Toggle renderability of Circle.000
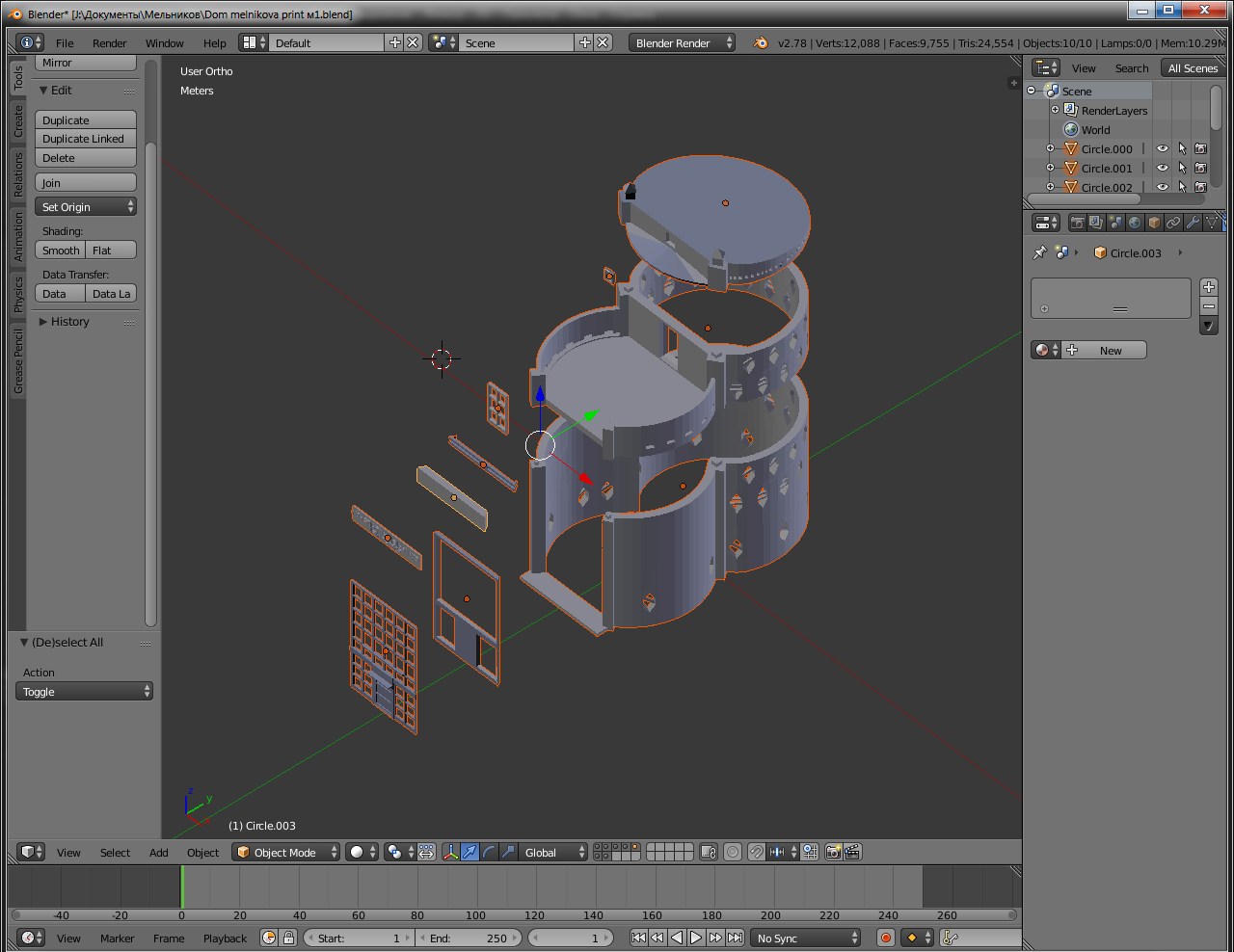 (x=1200, y=148)
